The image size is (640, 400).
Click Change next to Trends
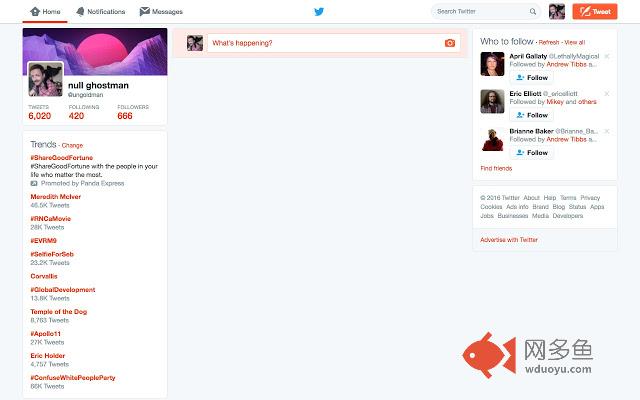[72, 145]
